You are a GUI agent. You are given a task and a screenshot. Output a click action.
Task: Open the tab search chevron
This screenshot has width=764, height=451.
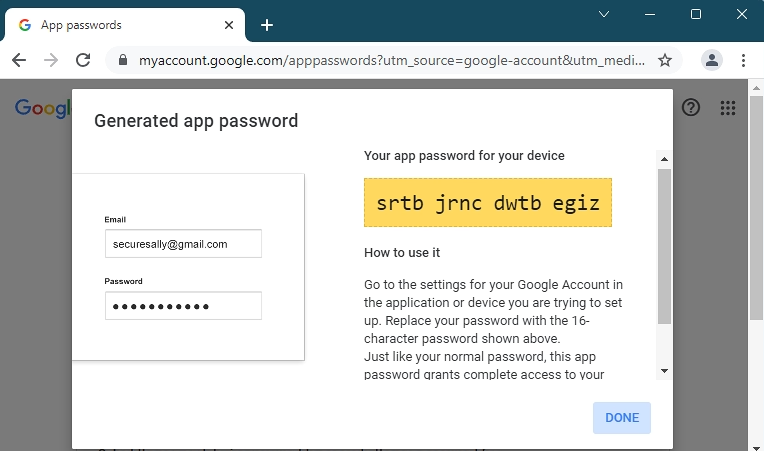pyautogui.click(x=604, y=14)
